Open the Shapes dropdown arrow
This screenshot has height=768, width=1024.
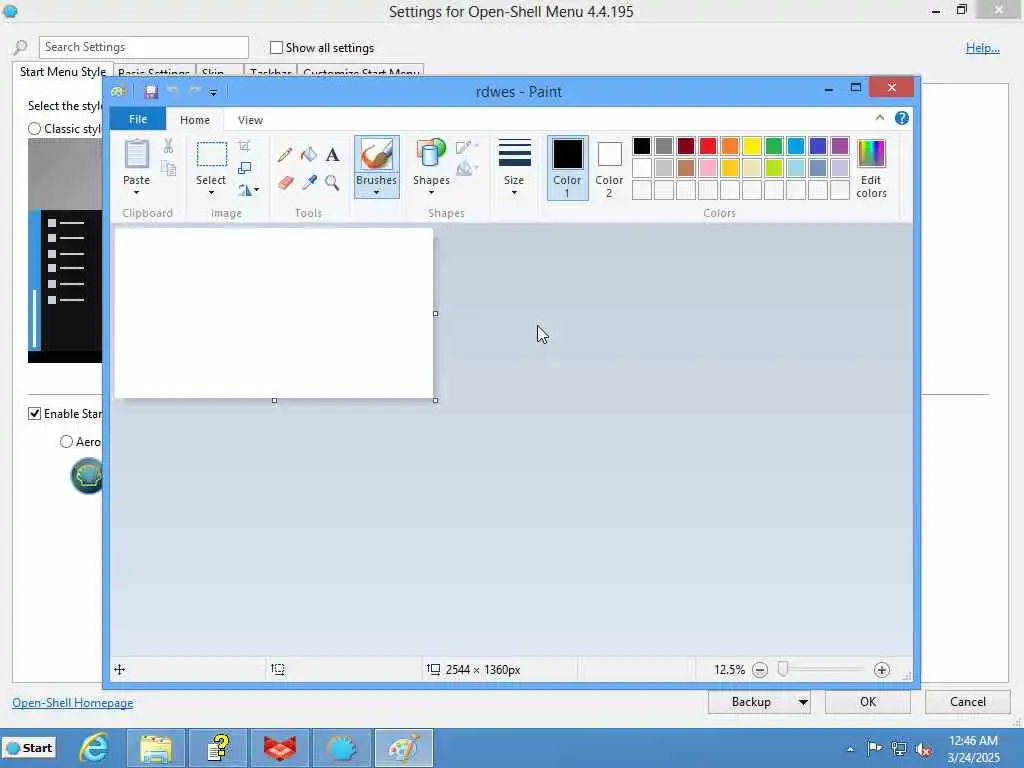[x=431, y=193]
